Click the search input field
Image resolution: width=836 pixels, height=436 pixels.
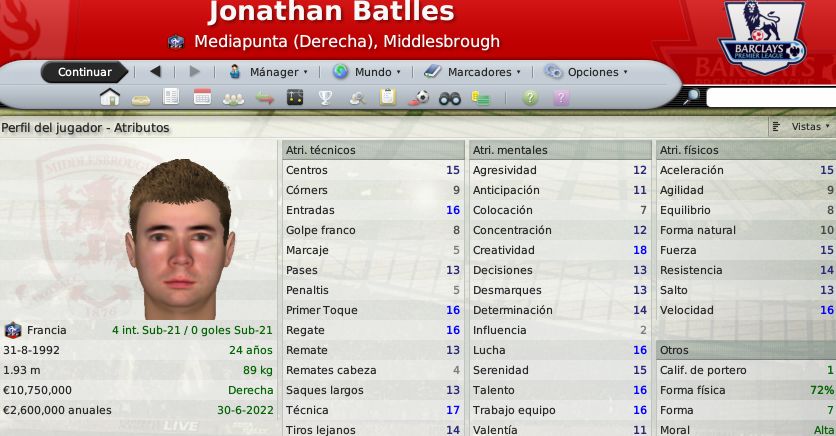tap(771, 98)
